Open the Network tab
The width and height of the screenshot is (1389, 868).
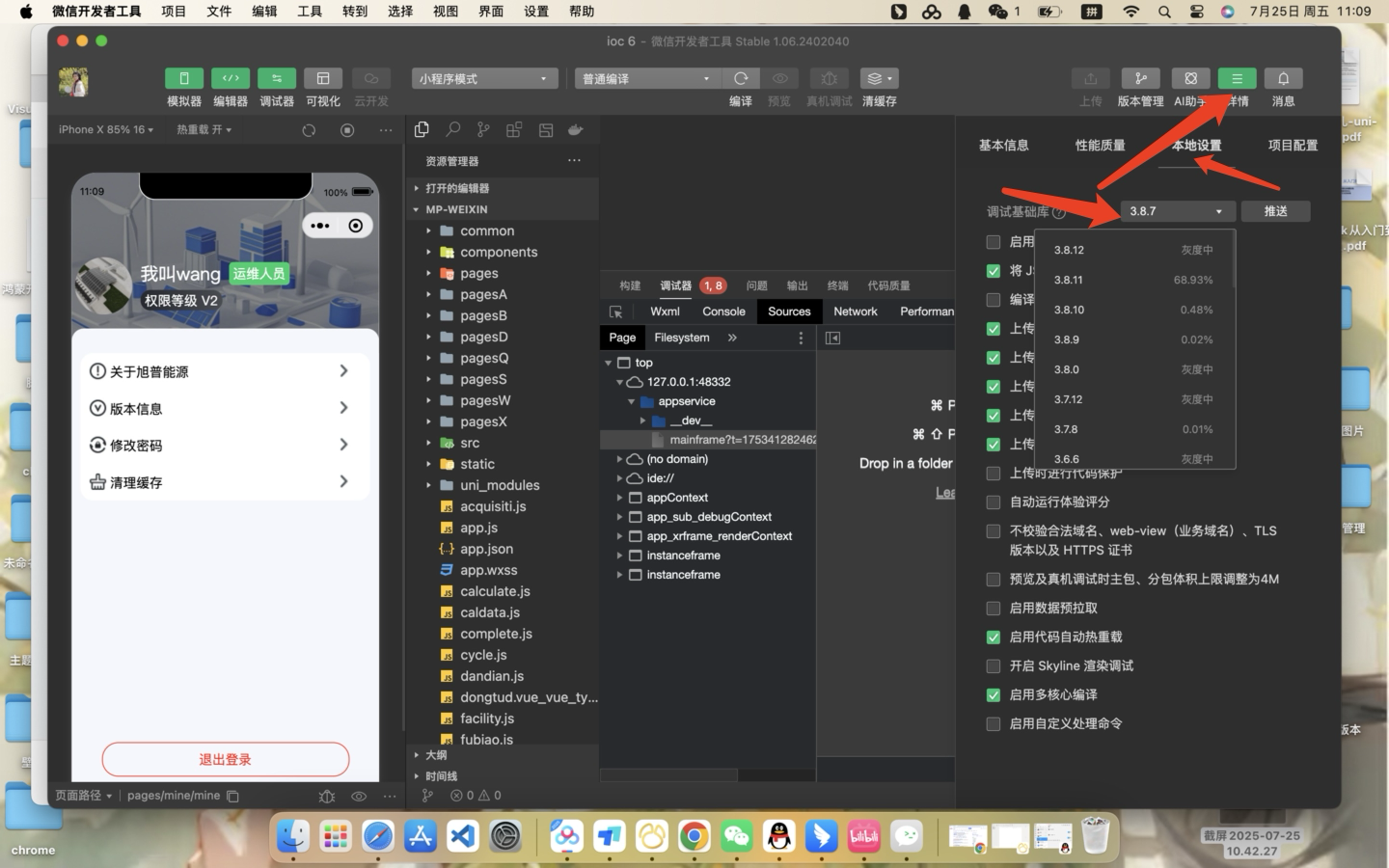point(856,312)
